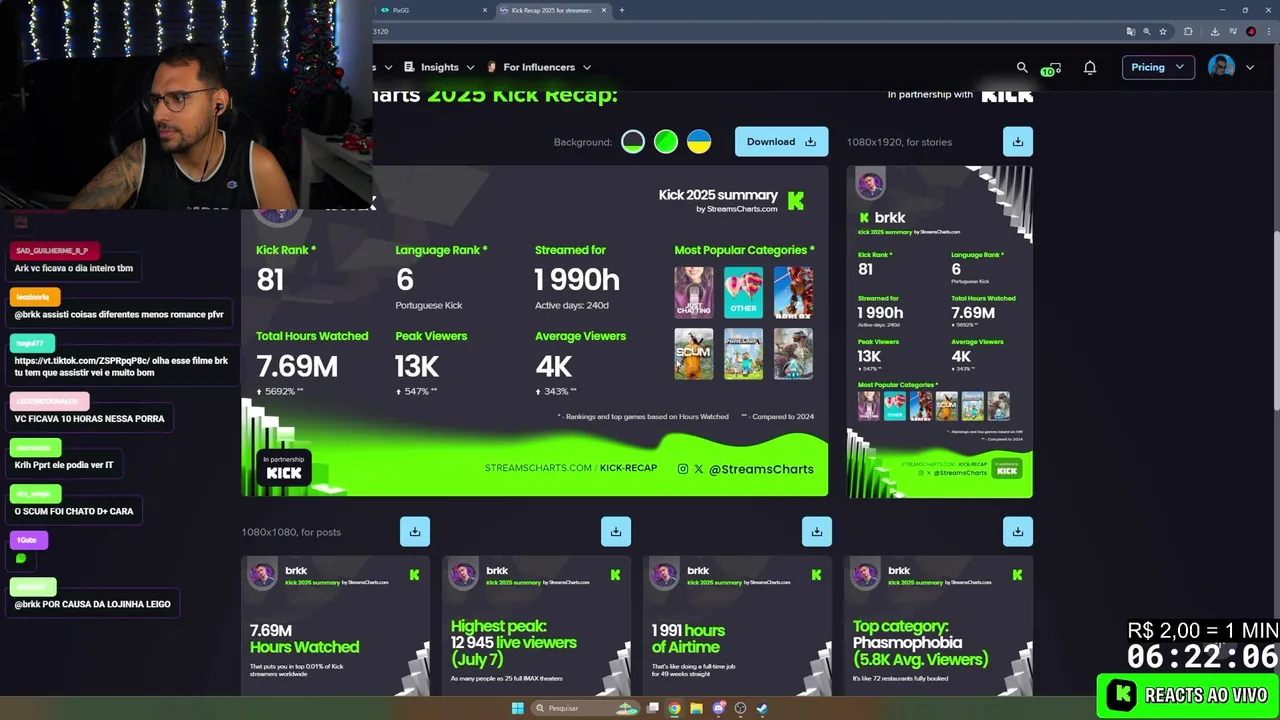Open Task View on the taskbar
The width and height of the screenshot is (1280, 720).
click(x=653, y=708)
